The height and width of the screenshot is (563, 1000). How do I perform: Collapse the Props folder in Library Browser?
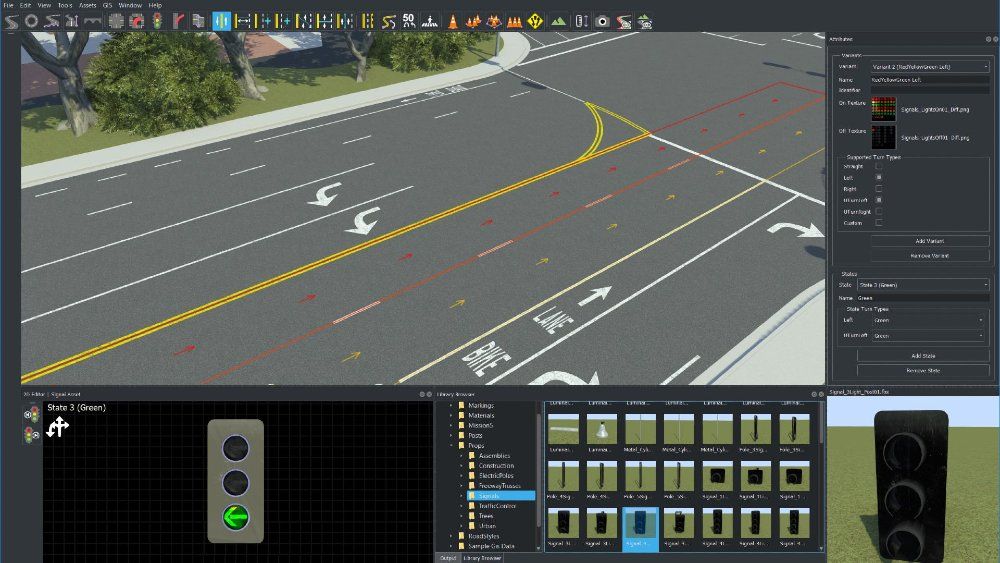pyautogui.click(x=452, y=446)
